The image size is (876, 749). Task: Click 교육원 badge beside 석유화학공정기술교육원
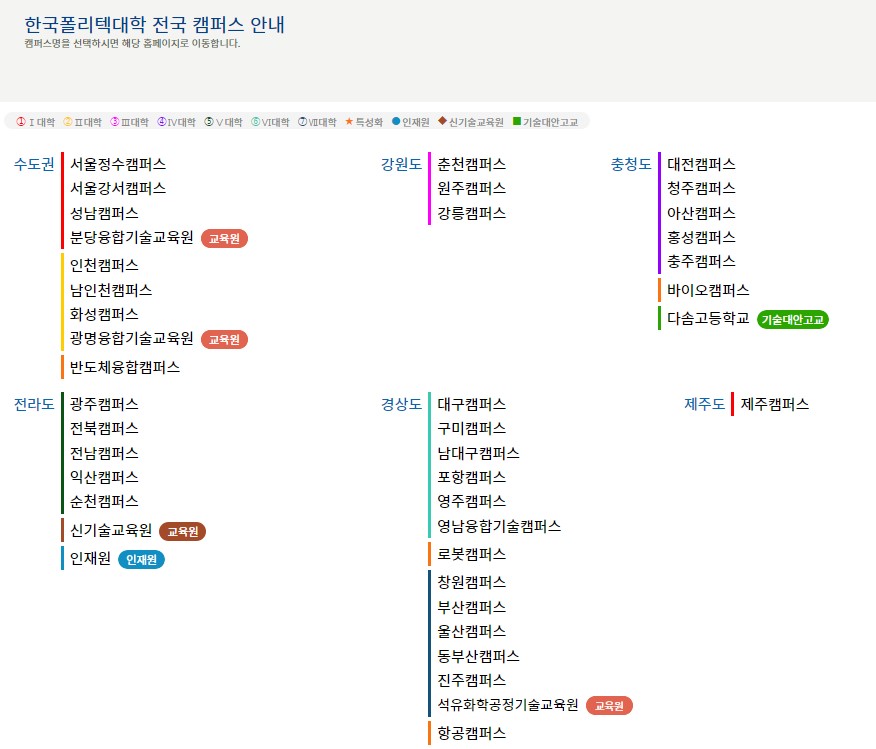609,705
